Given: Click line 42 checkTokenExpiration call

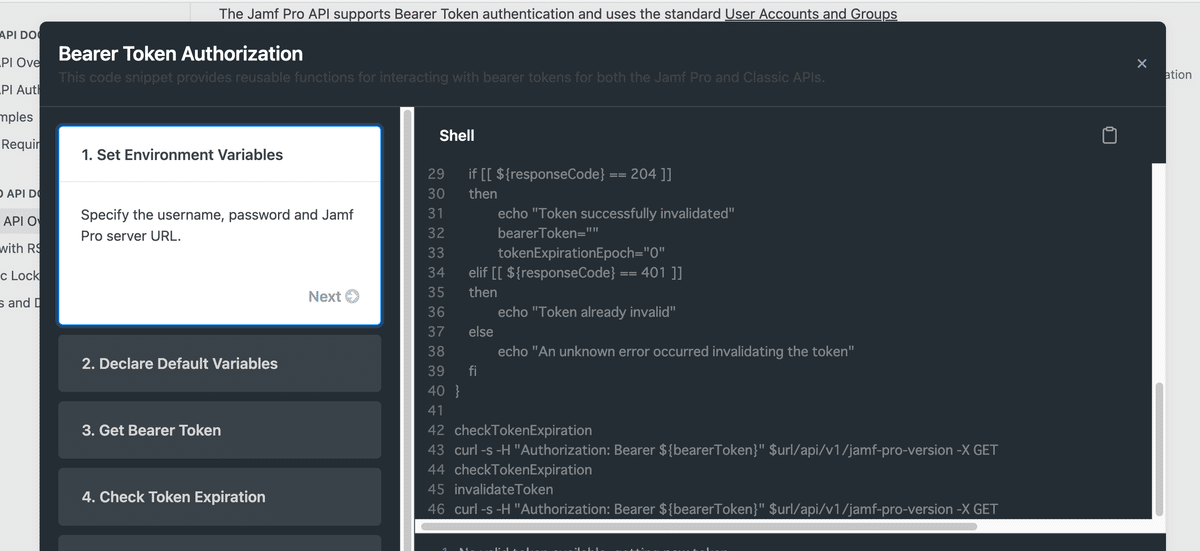Looking at the screenshot, I should coord(523,430).
